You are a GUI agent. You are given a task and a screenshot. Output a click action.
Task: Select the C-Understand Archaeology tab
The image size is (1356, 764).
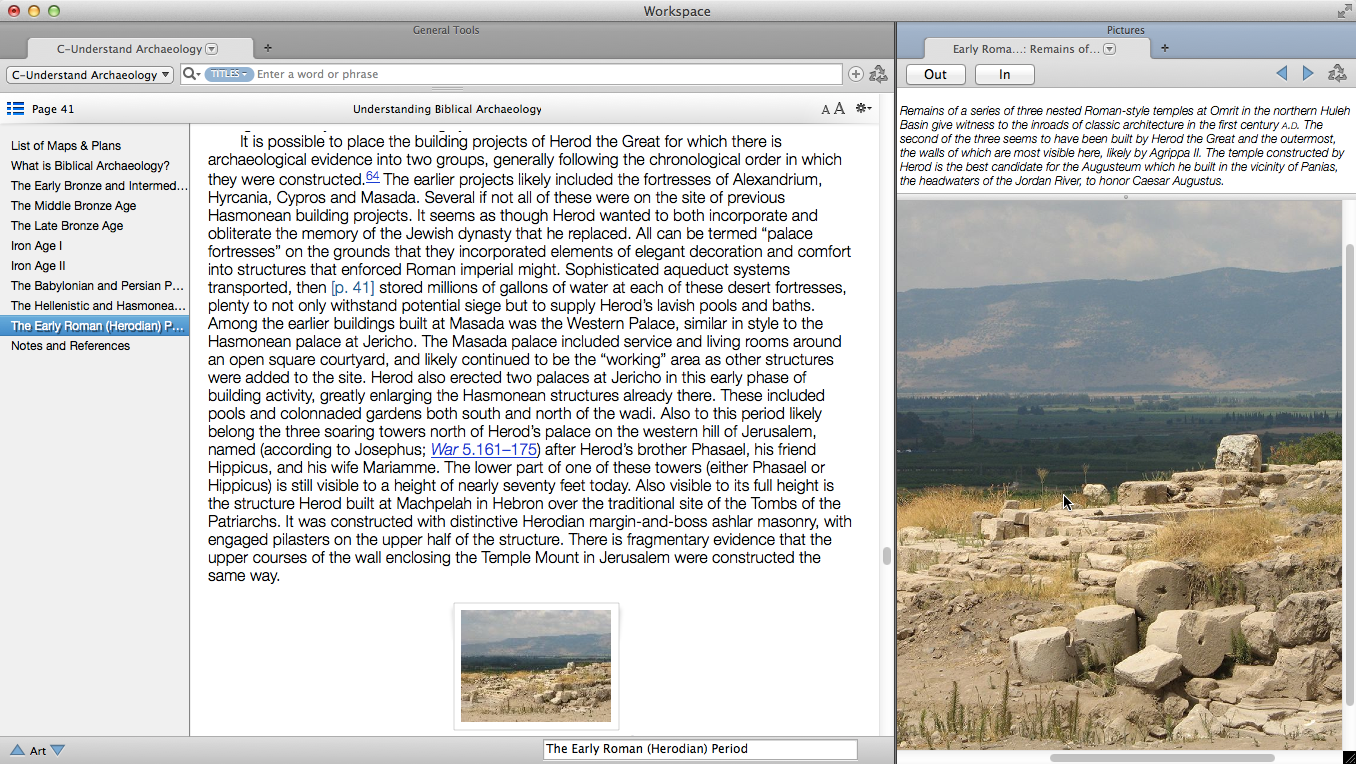pos(129,49)
